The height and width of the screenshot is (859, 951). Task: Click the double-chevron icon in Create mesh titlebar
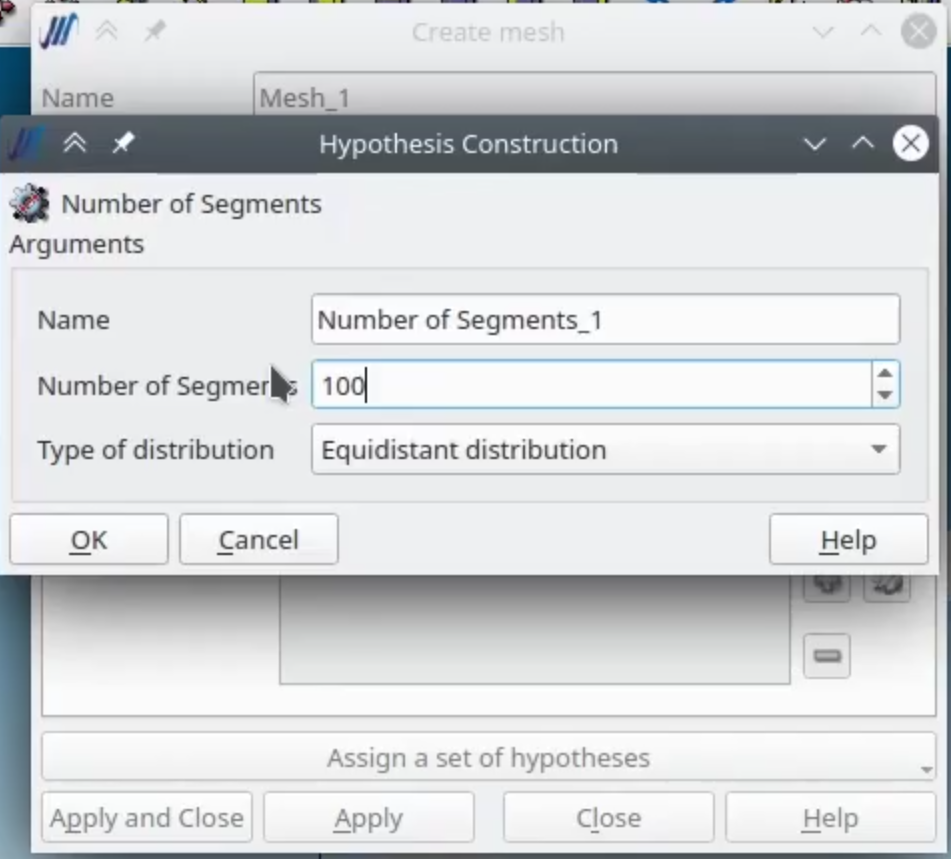pos(106,30)
